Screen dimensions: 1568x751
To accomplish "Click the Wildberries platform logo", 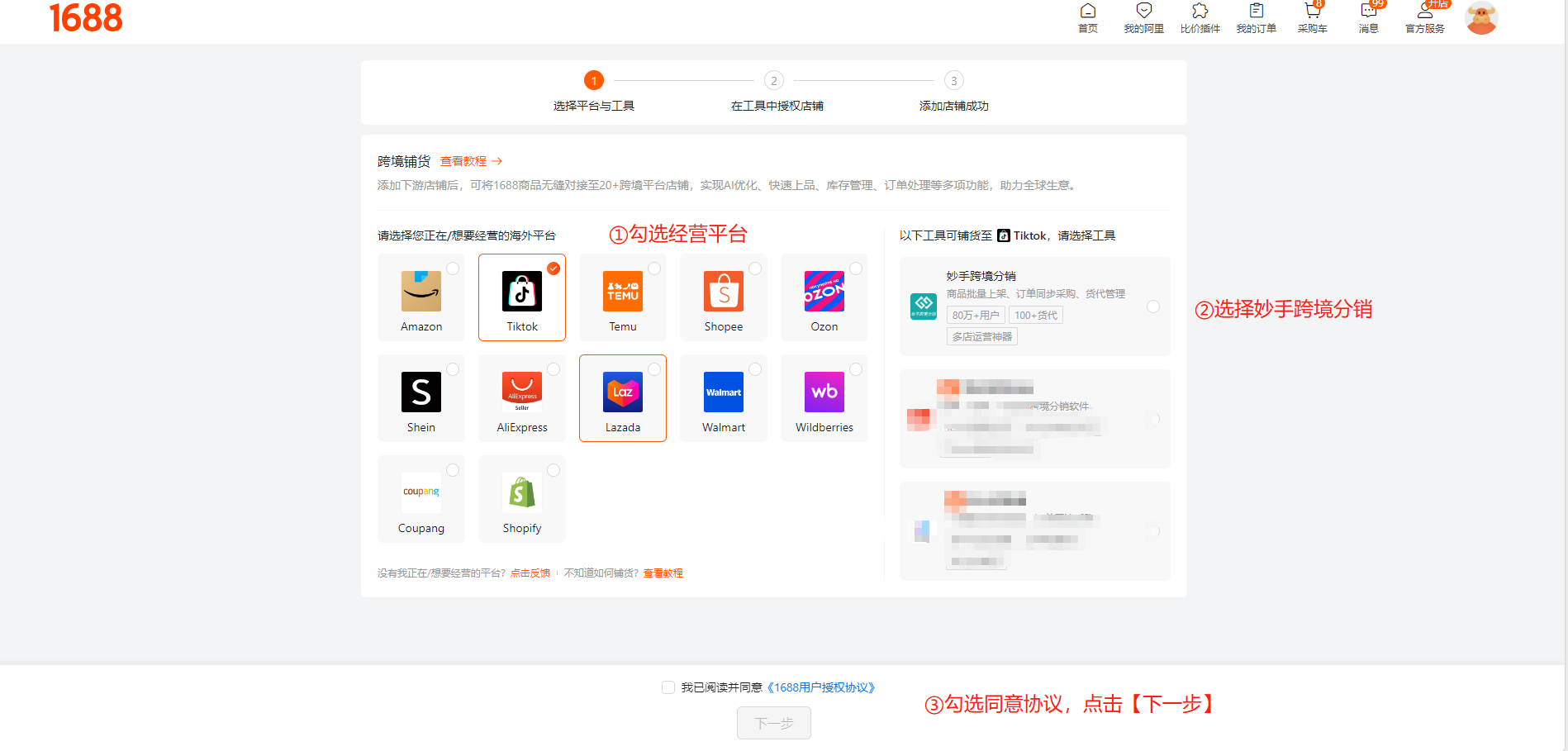I will [824, 392].
